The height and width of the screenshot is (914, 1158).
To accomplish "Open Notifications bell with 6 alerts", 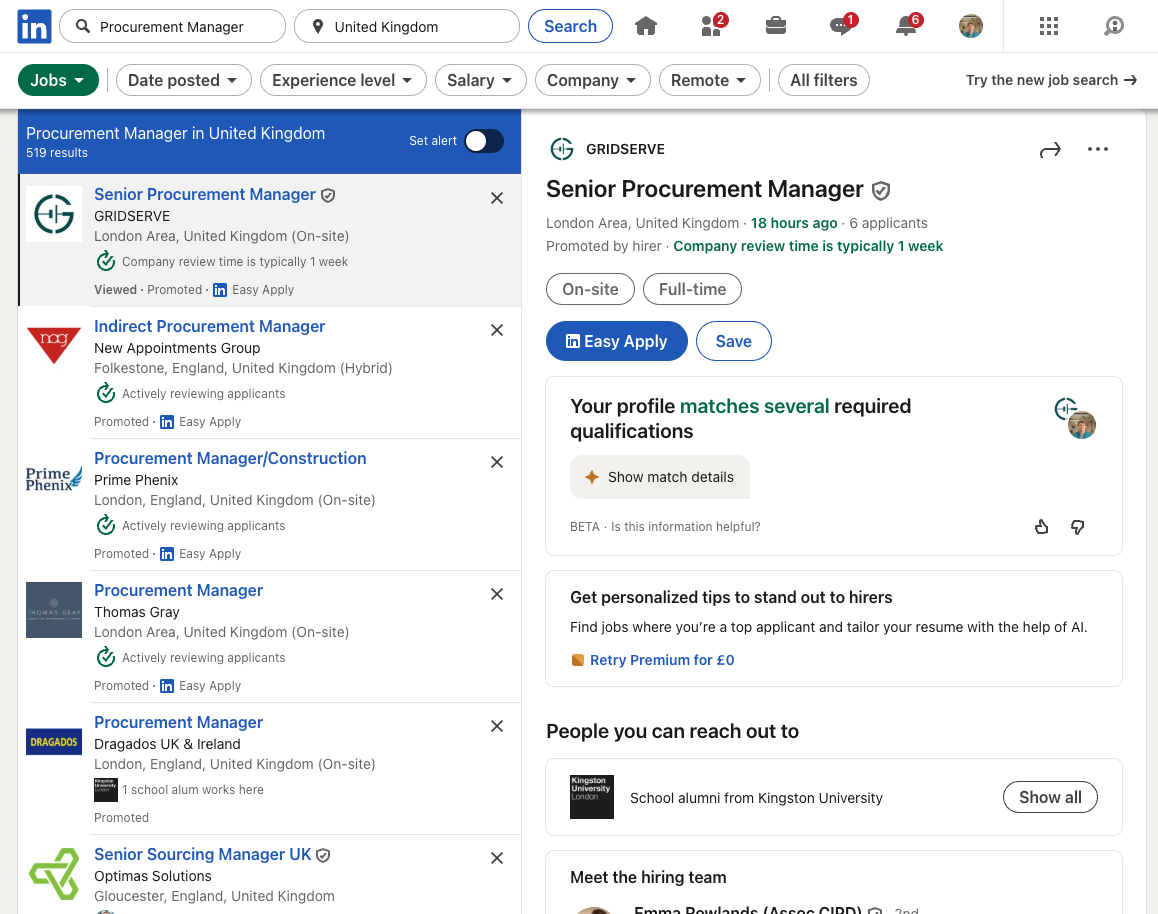I will 908,26.
